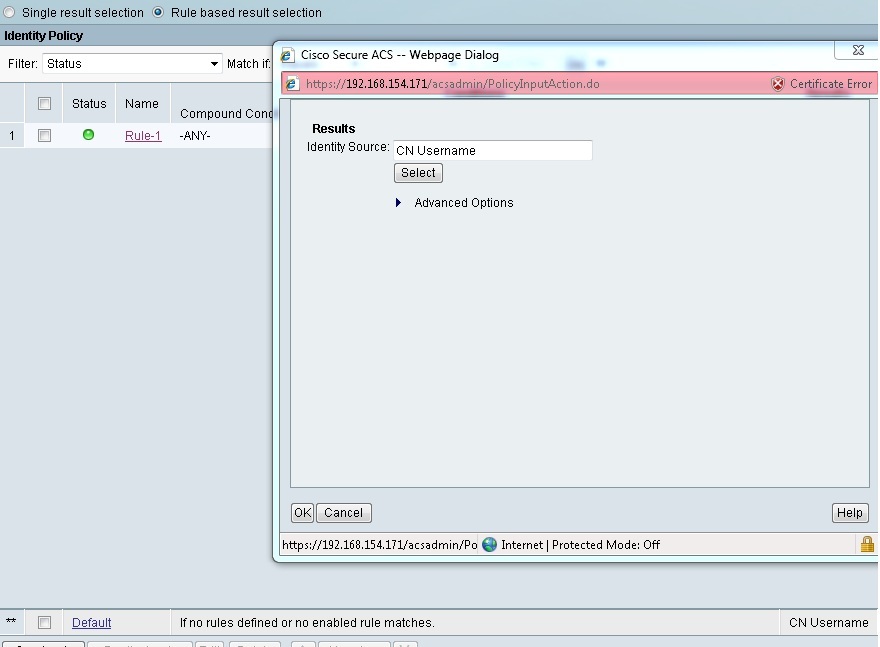Click the Default row rule description text
This screenshot has height=647, width=880.
307,622
